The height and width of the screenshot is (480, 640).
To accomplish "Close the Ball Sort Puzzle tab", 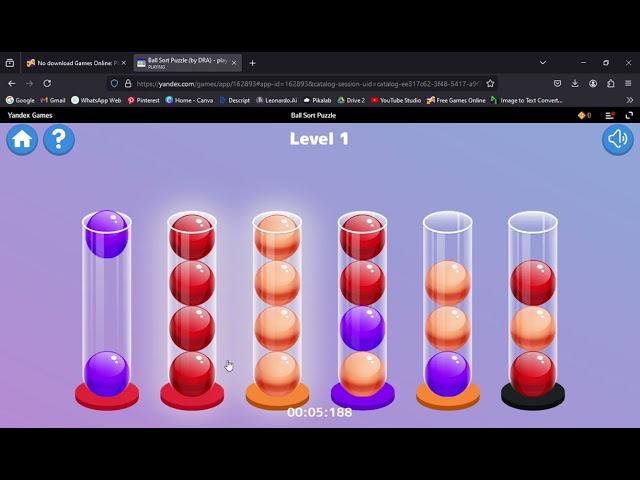I will pos(234,63).
